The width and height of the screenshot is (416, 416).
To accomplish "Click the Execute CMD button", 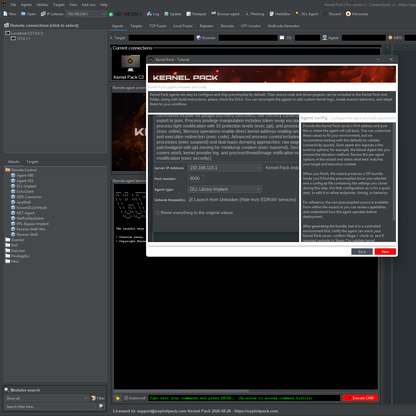I will pos(360,398).
